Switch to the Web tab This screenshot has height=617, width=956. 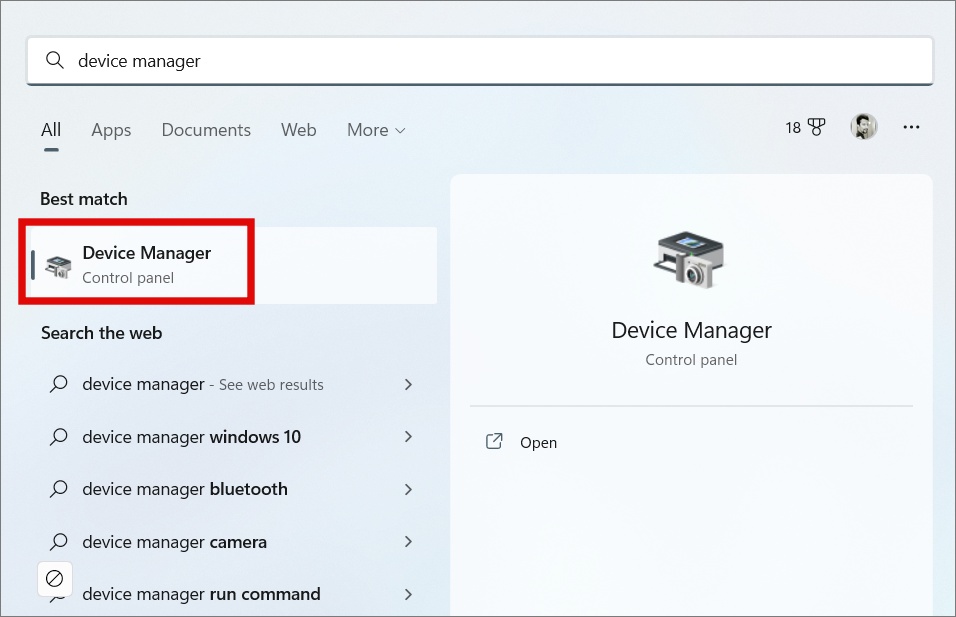(299, 130)
